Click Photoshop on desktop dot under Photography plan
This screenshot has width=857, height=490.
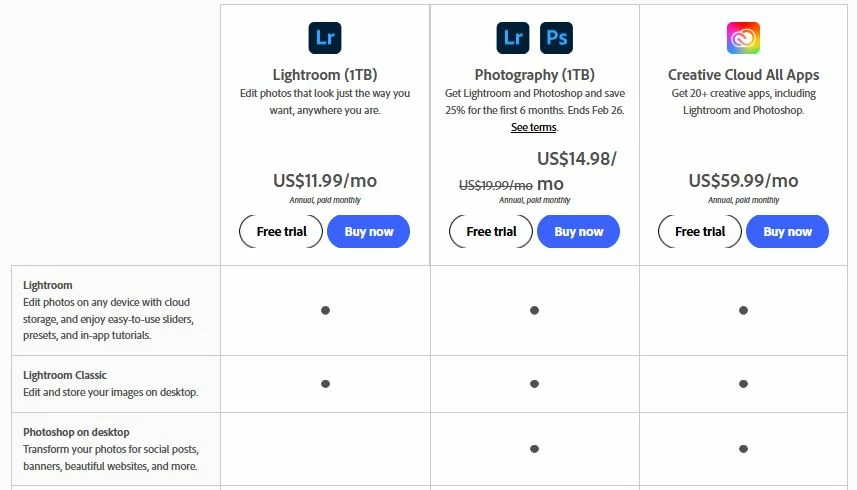coord(535,449)
